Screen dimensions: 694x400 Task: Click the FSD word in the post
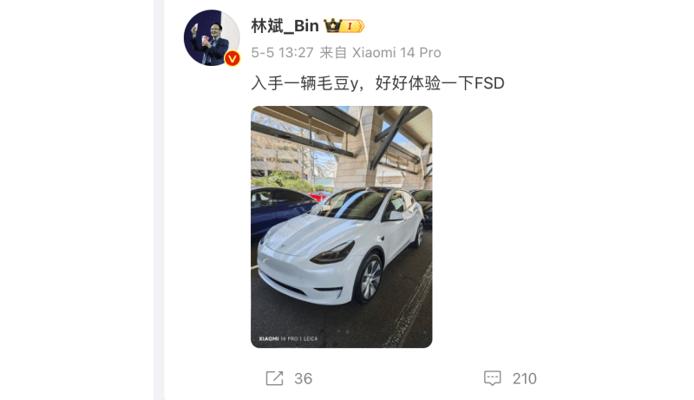coord(490,83)
